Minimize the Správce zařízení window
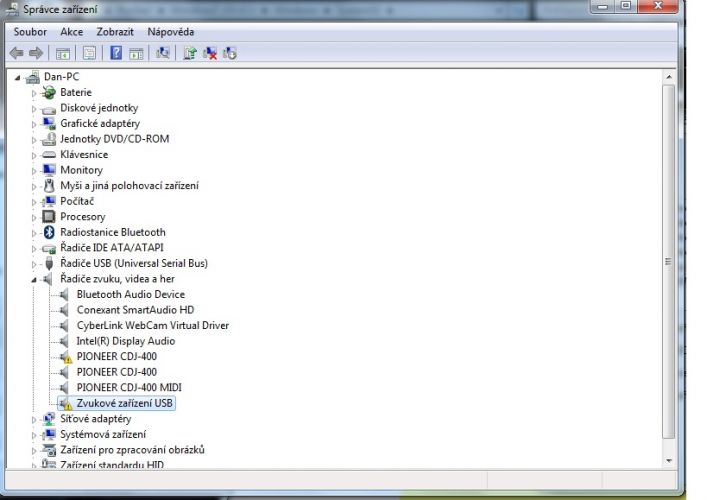This screenshot has height=500, width=707. coord(603,6)
